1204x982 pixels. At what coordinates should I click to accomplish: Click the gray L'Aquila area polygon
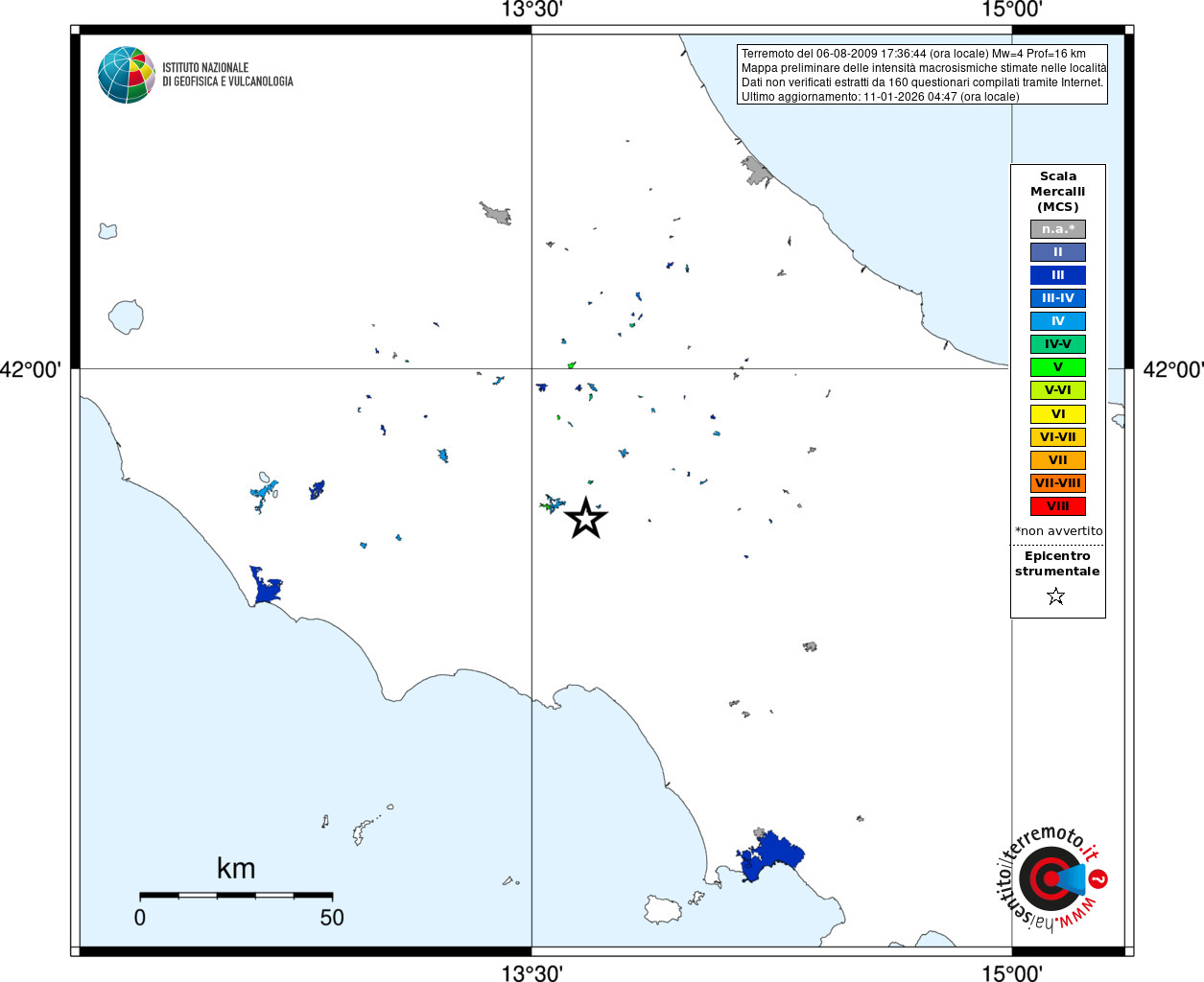(496, 213)
